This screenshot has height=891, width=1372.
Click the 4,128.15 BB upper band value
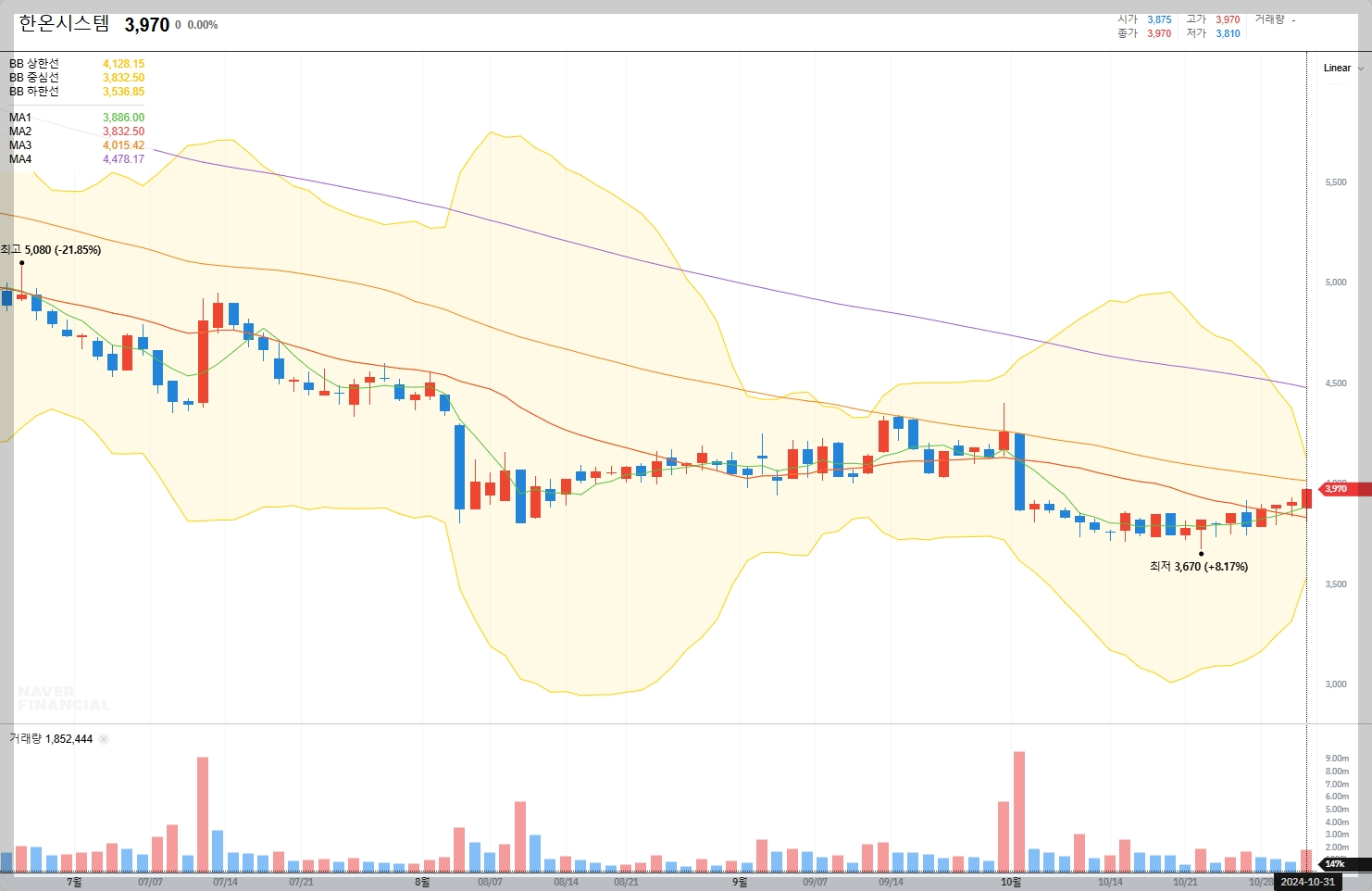(123, 64)
